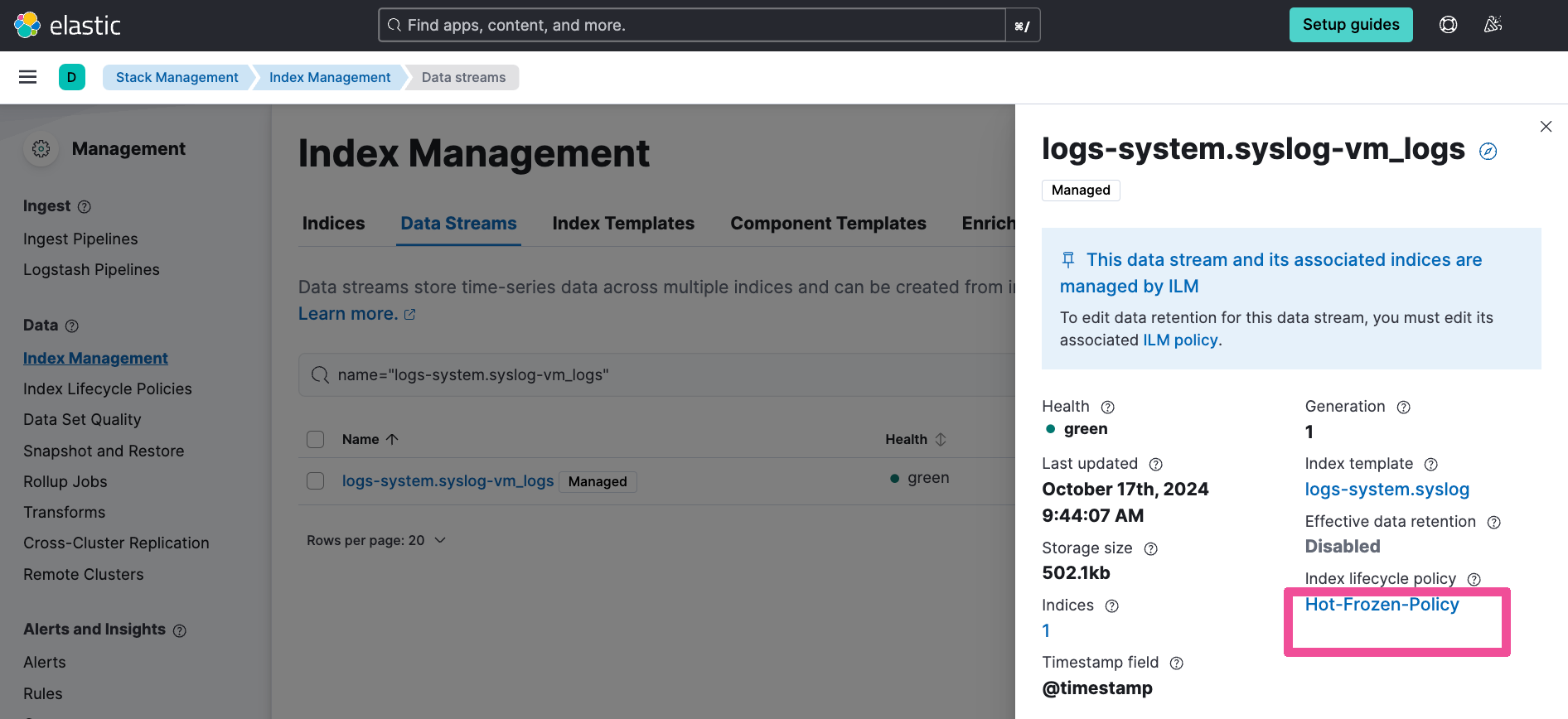Close the data stream details flyout
The width and height of the screenshot is (1568, 719).
[x=1546, y=127]
